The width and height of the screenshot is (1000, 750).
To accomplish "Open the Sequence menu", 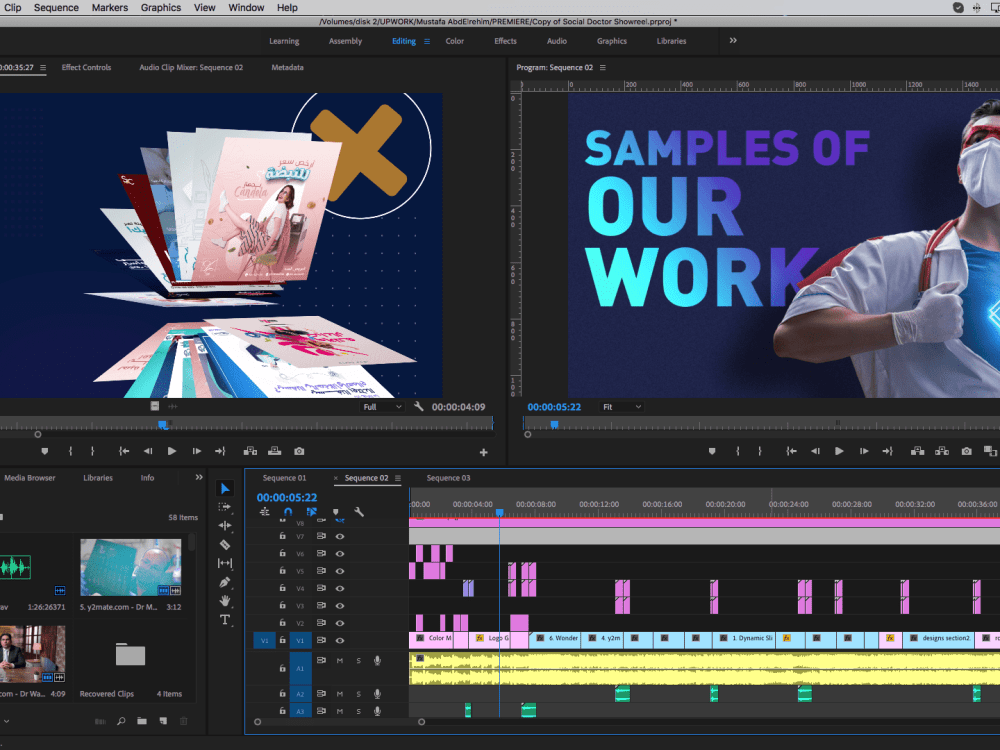I will point(56,8).
